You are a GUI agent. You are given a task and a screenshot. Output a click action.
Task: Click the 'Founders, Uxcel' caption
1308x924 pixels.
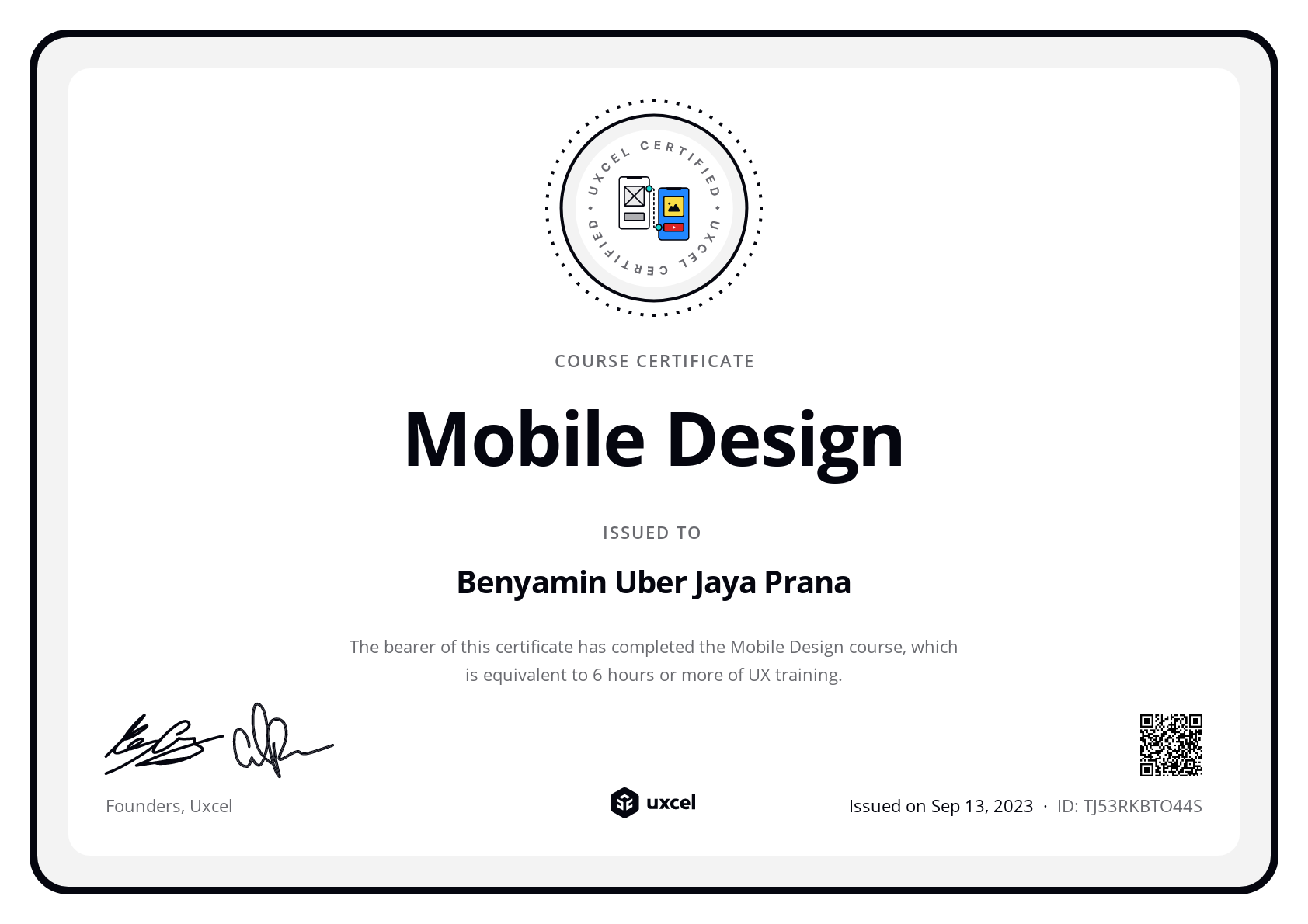(169, 806)
